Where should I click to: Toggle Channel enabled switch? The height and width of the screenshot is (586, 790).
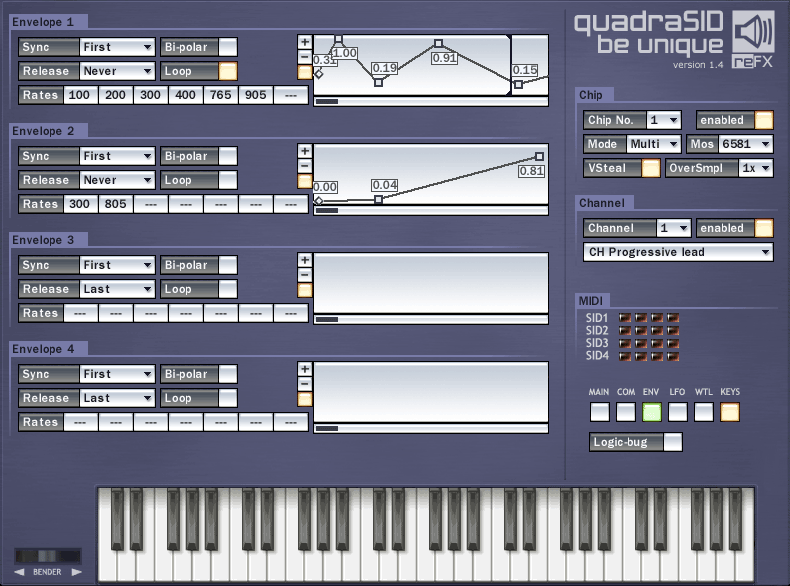764,228
